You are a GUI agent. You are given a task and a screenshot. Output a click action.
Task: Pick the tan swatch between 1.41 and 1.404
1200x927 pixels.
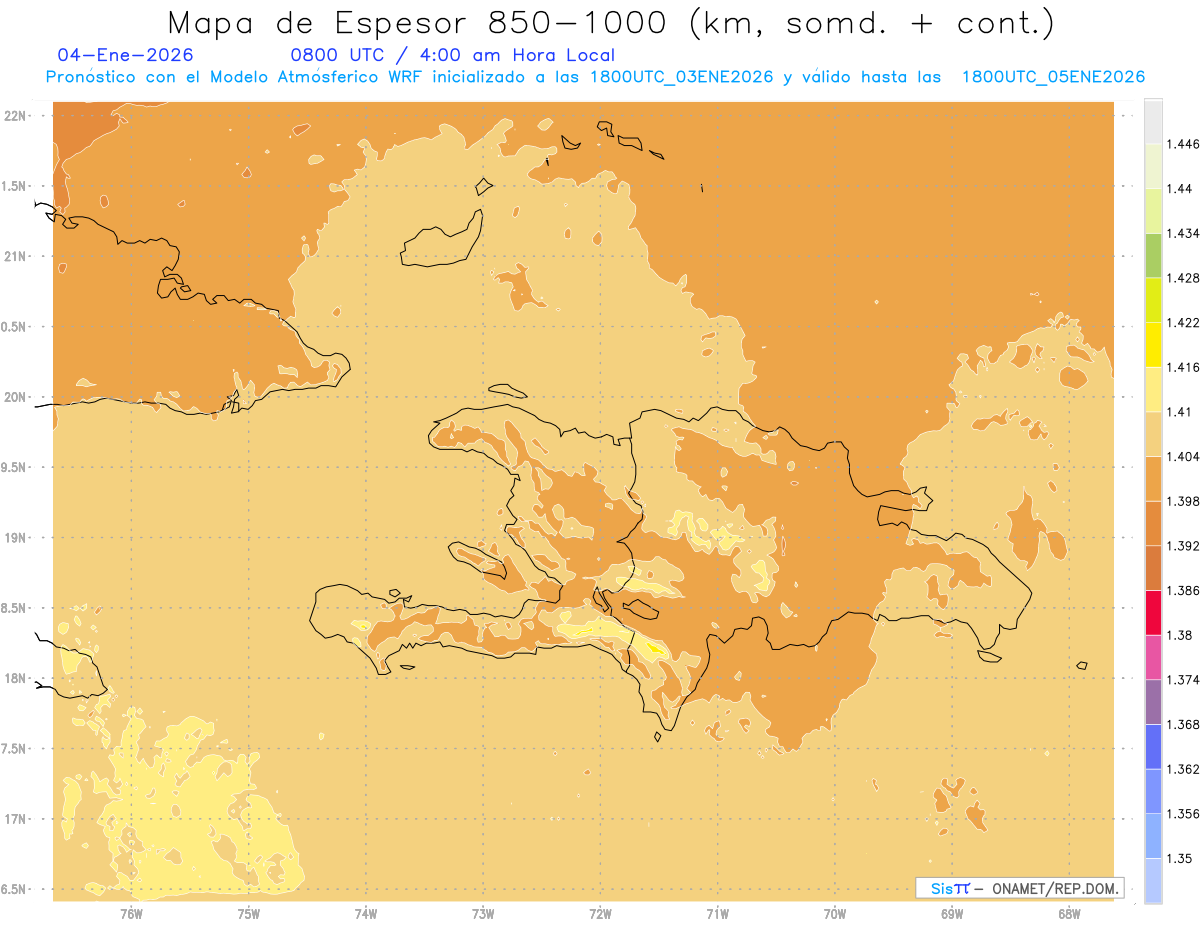click(x=1153, y=434)
